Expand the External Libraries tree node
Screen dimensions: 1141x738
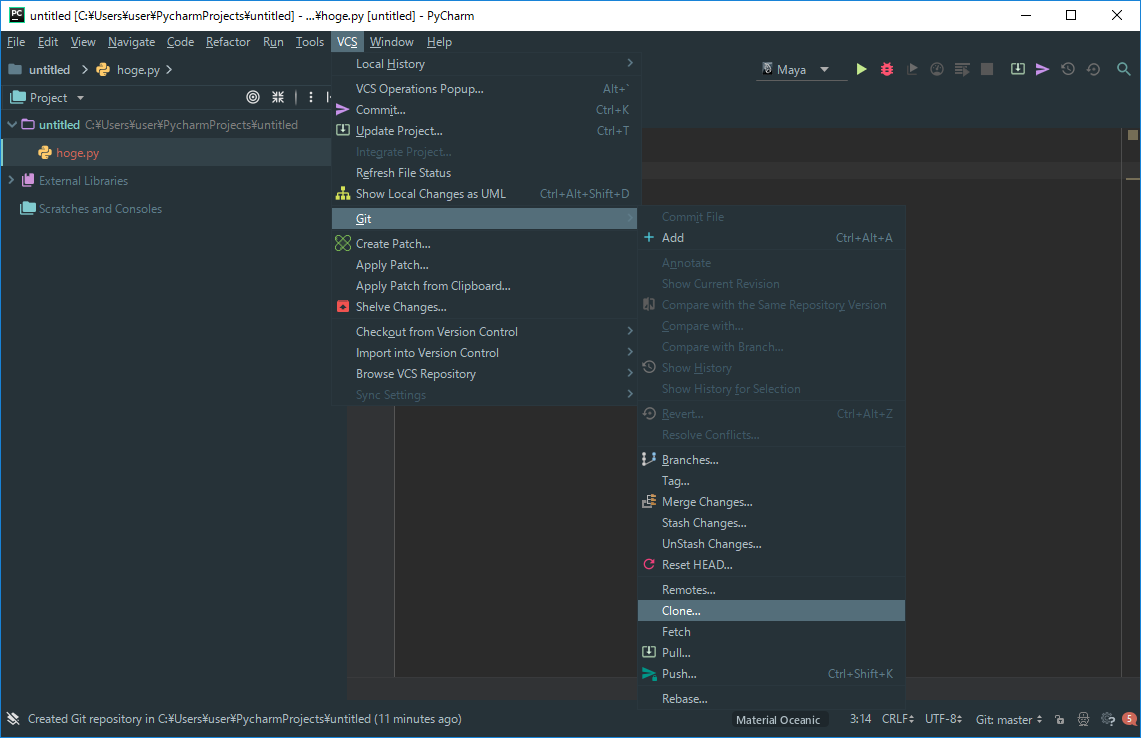[x=13, y=180]
